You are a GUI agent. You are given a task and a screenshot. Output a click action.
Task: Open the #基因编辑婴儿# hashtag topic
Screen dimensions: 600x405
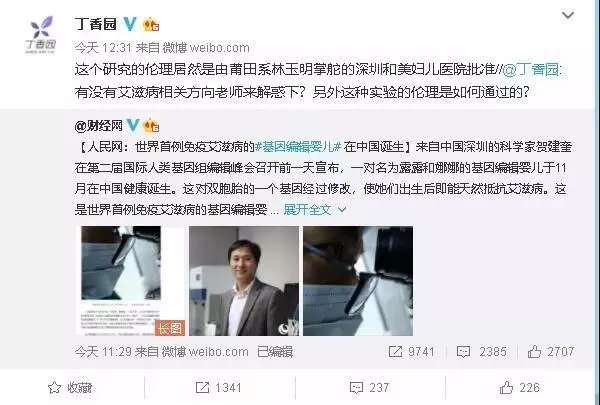click(x=298, y=147)
